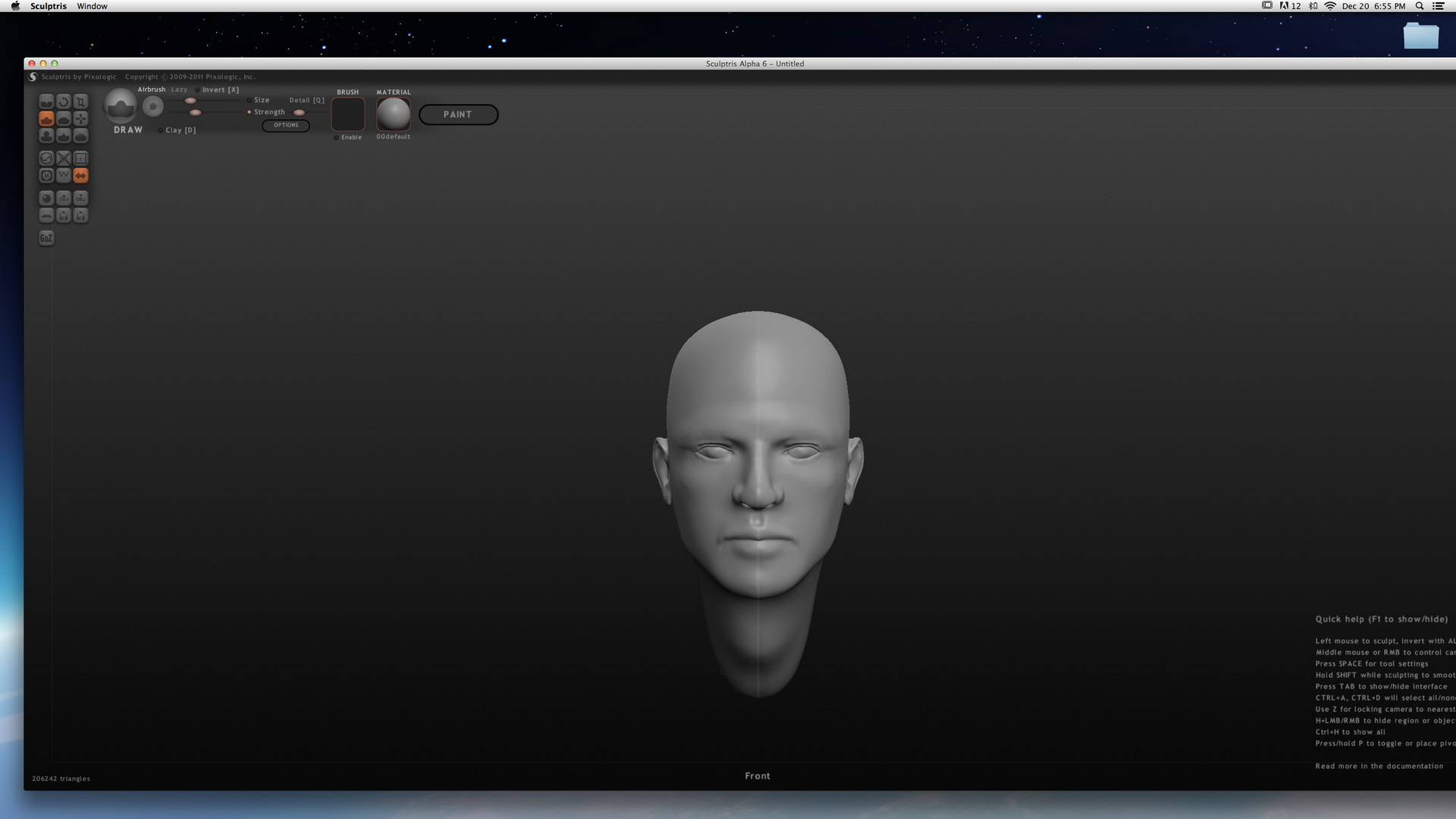This screenshot has width=1456, height=819.
Task: Click the GoZ button icon
Action: click(x=46, y=238)
